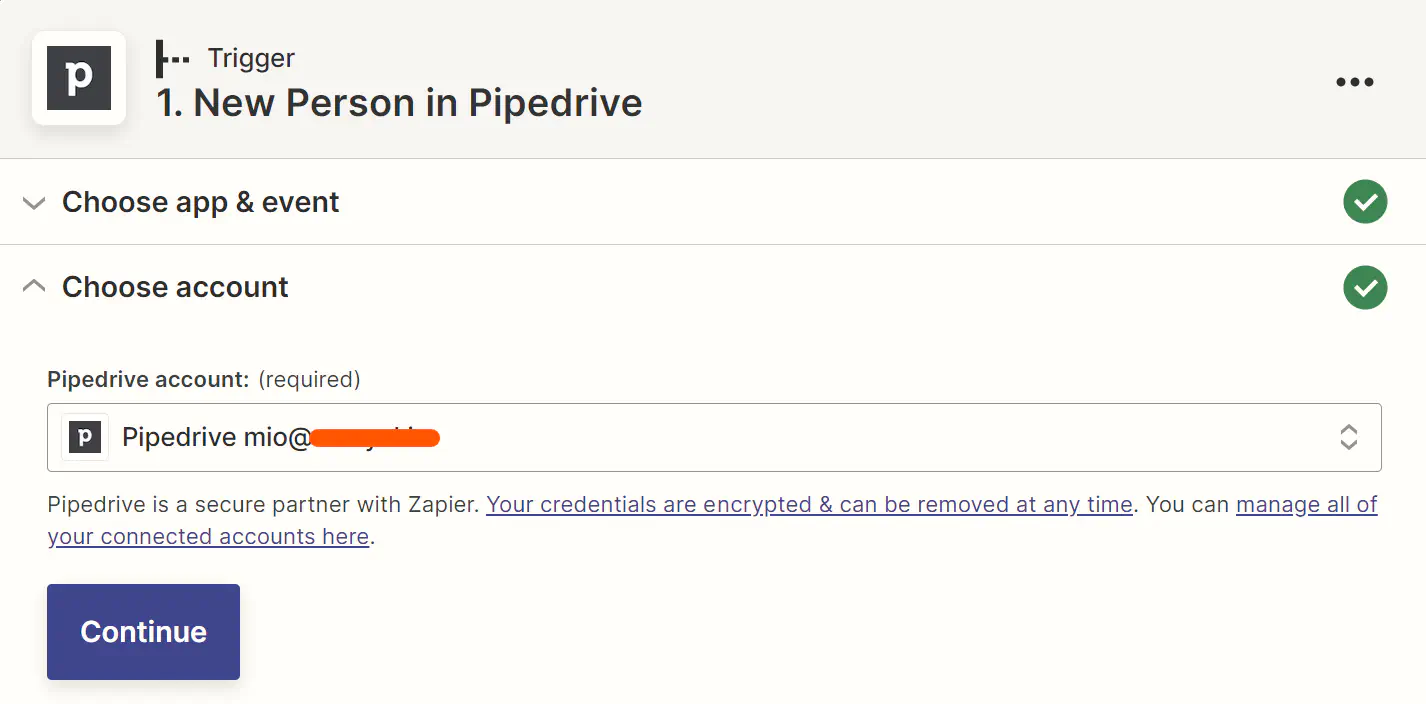Viewport: 1426px width, 704px height.
Task: Select the Trigger label in the header
Action: (x=250, y=58)
